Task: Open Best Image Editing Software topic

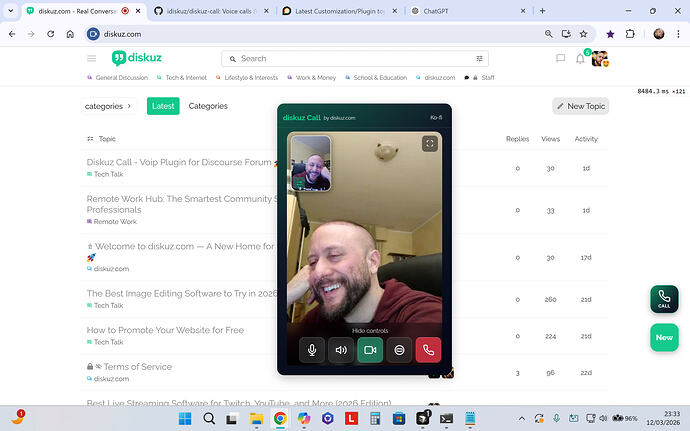Action: point(181,293)
